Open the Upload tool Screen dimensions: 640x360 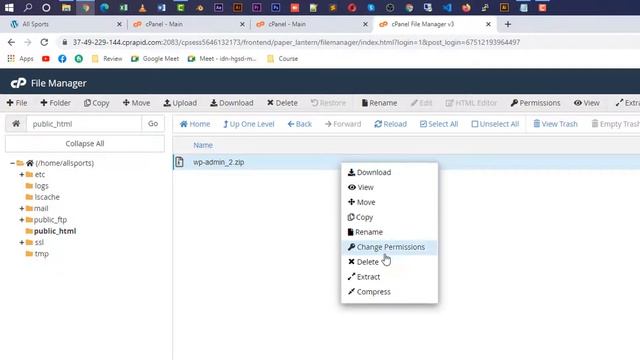[180, 103]
